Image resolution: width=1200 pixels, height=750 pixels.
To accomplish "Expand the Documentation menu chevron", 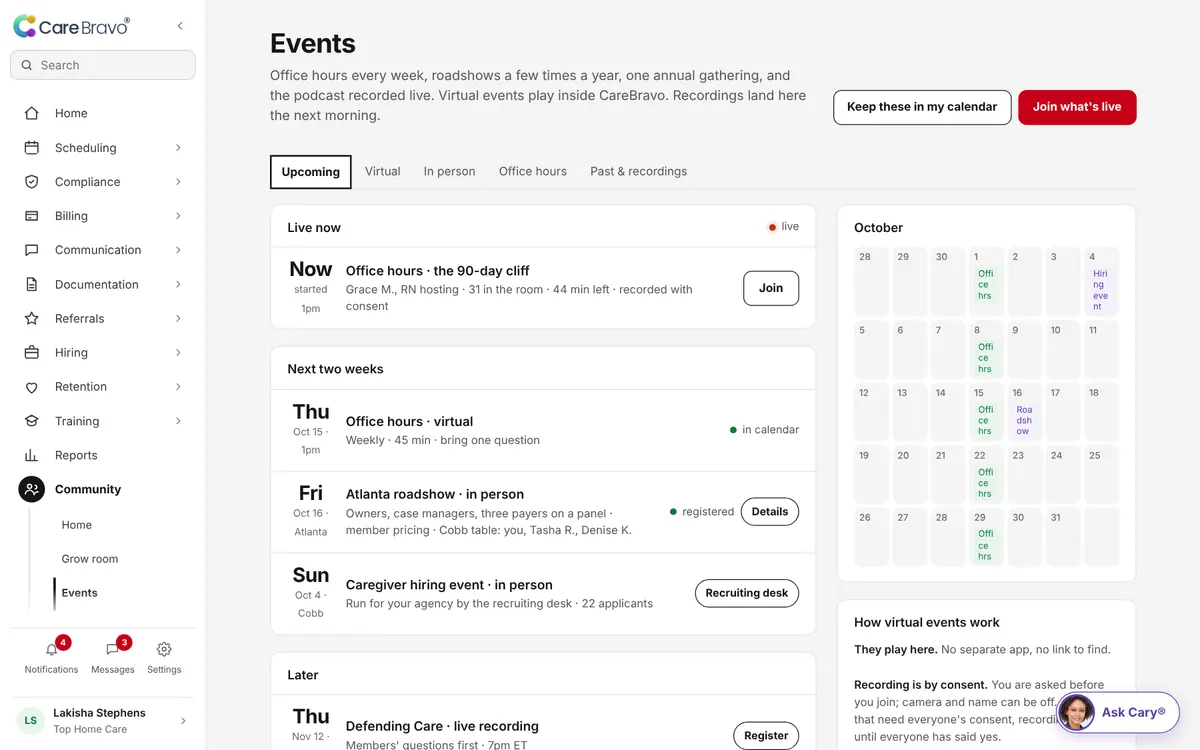I will (178, 284).
